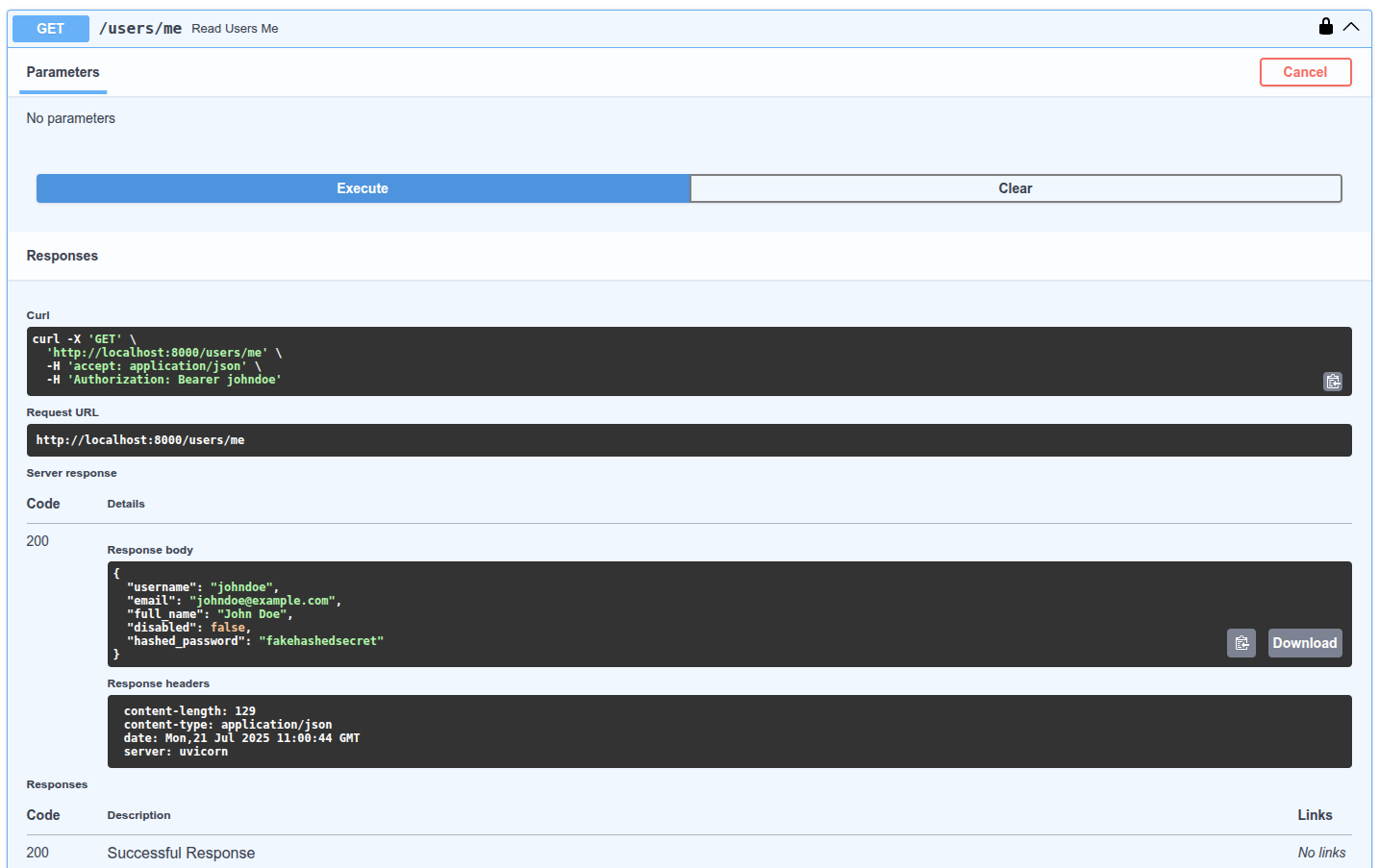
Task: Download the response body
Action: 1304,643
